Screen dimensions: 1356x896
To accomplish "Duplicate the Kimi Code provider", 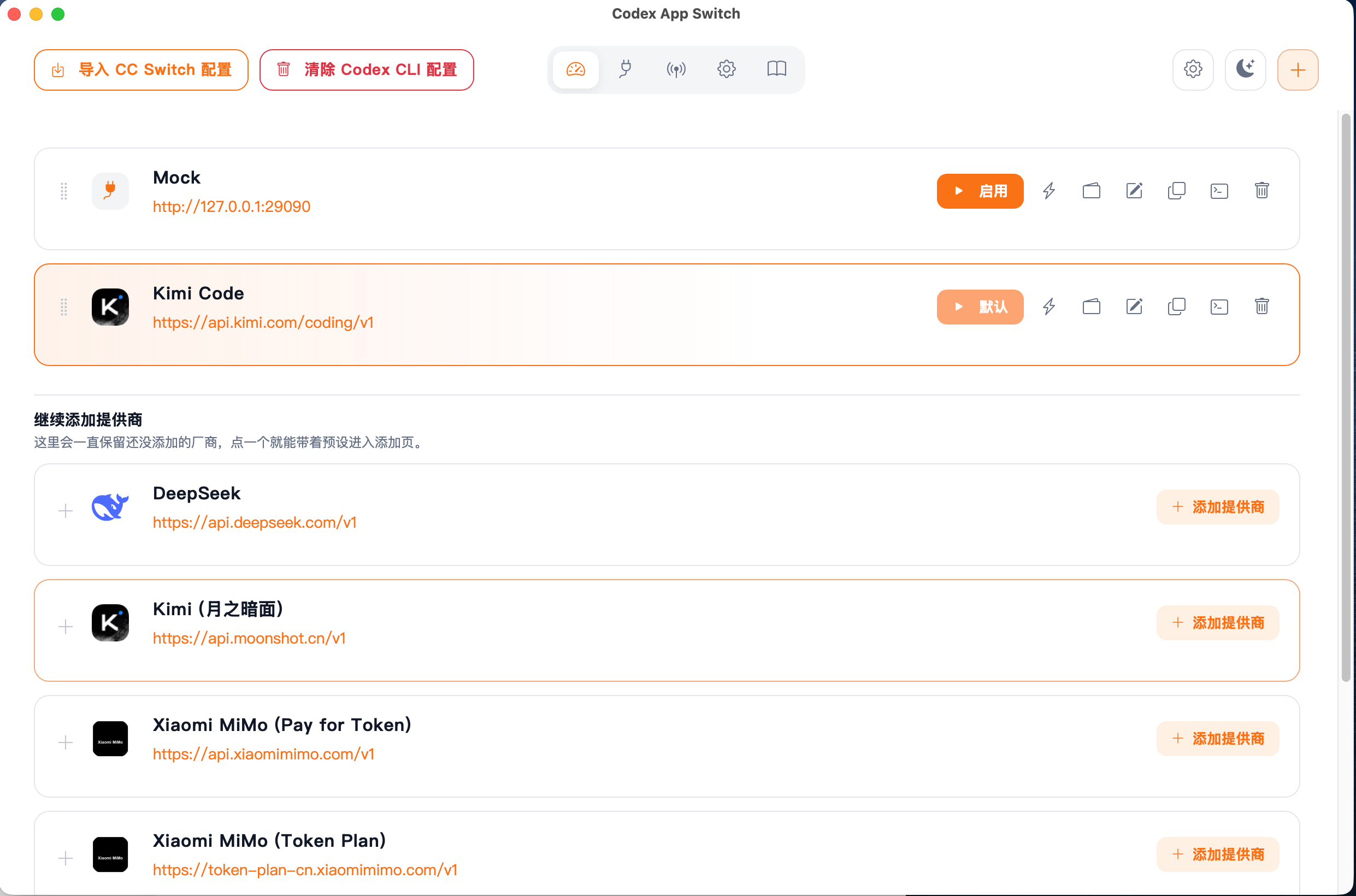I will point(1177,307).
